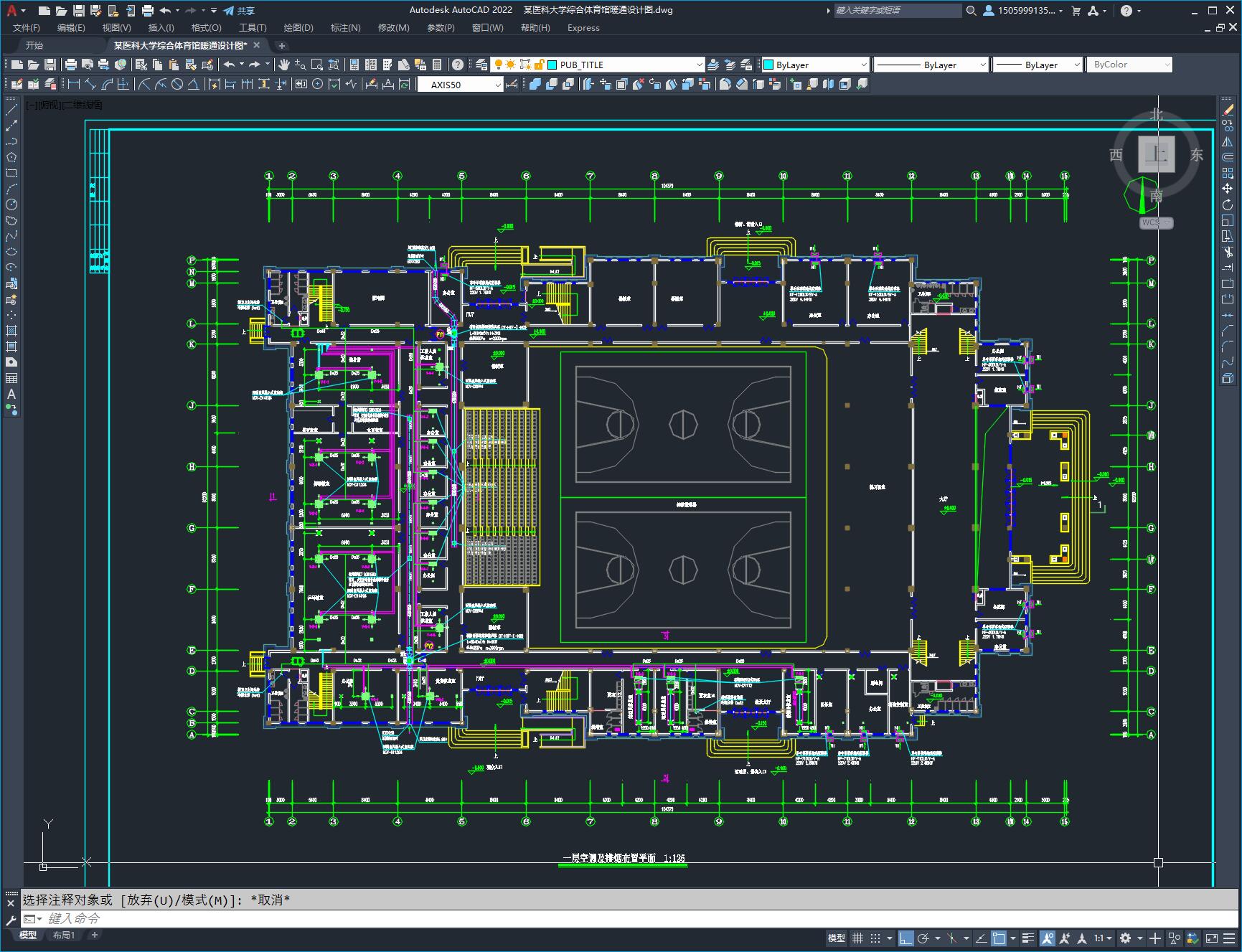Viewport: 1242px width, 952px height.
Task: Click the Autodesk App Store cart icon
Action: (x=1076, y=10)
